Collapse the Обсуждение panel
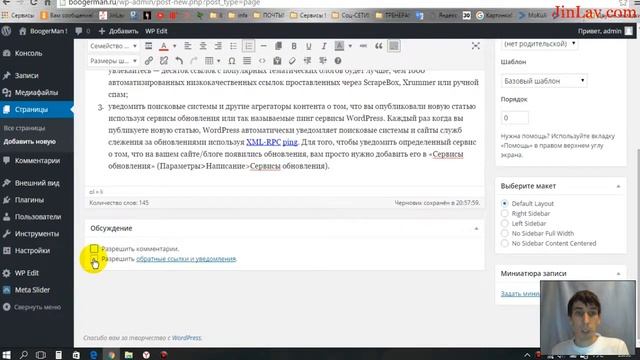 click(x=476, y=229)
